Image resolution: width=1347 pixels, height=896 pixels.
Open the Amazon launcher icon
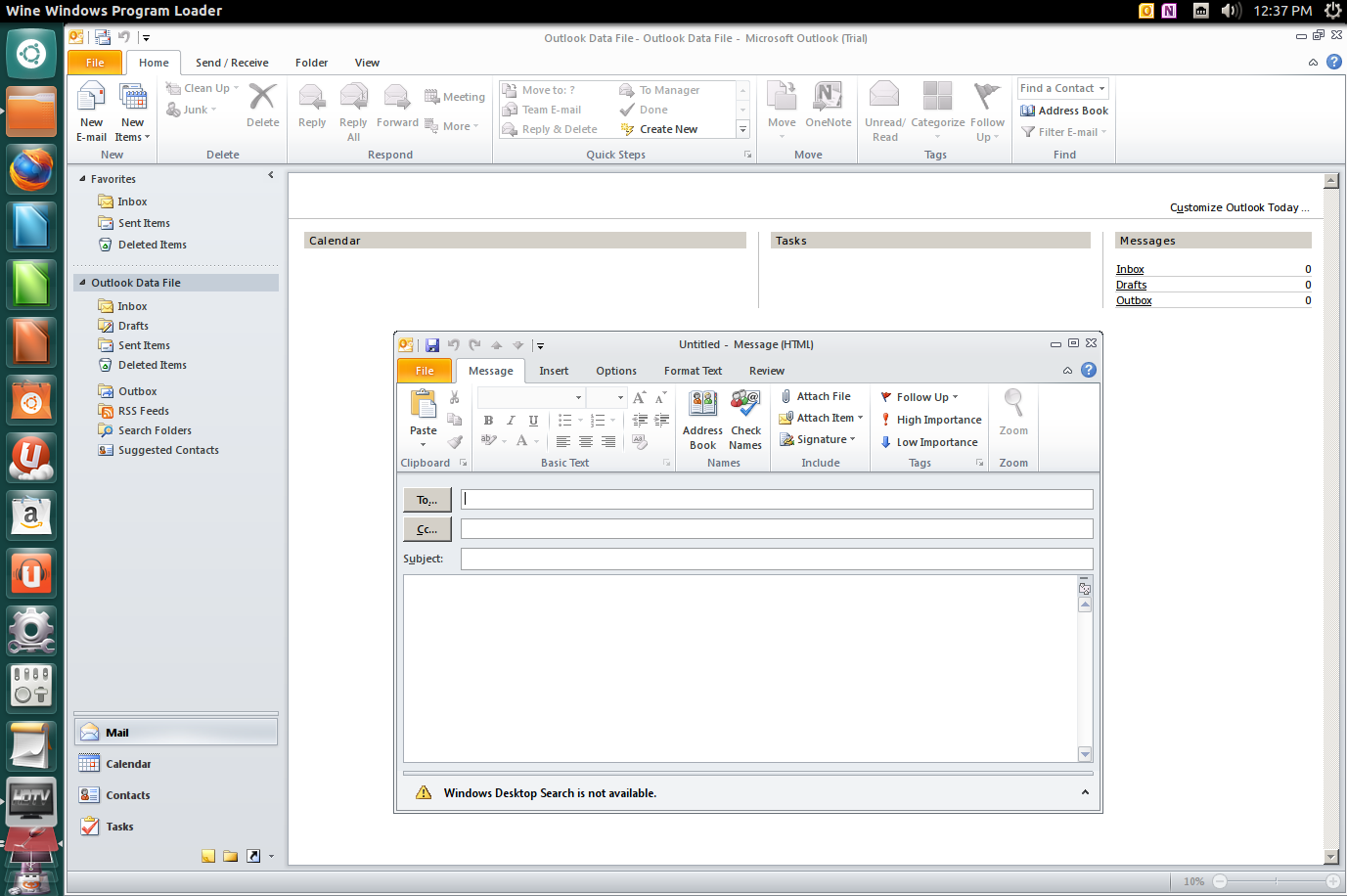coord(31,514)
